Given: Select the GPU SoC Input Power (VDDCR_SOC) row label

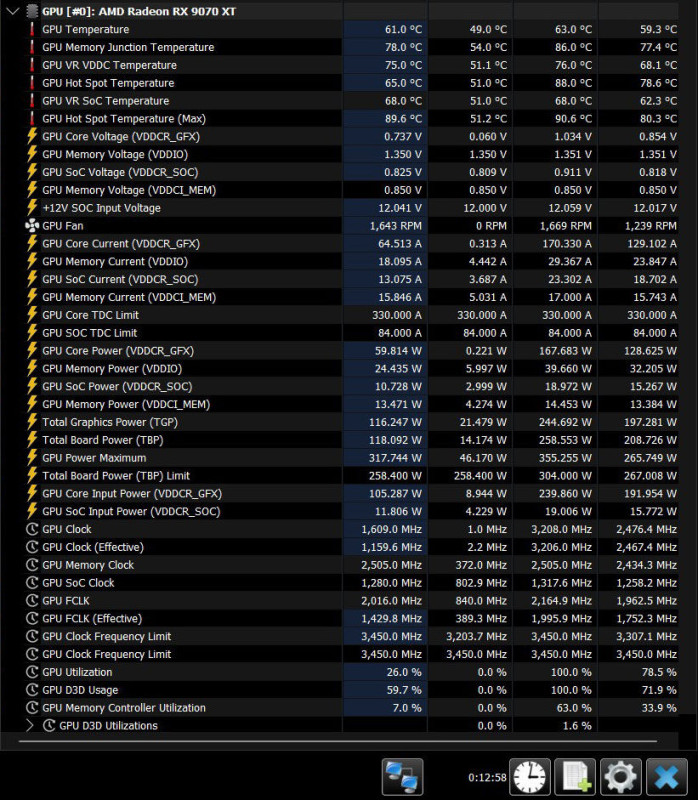Looking at the screenshot, I should 131,511.
